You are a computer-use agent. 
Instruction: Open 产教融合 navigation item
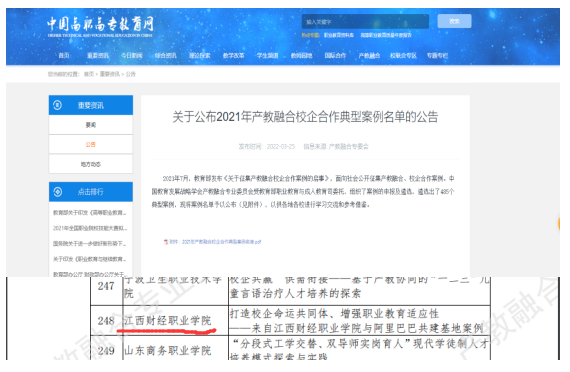click(369, 55)
